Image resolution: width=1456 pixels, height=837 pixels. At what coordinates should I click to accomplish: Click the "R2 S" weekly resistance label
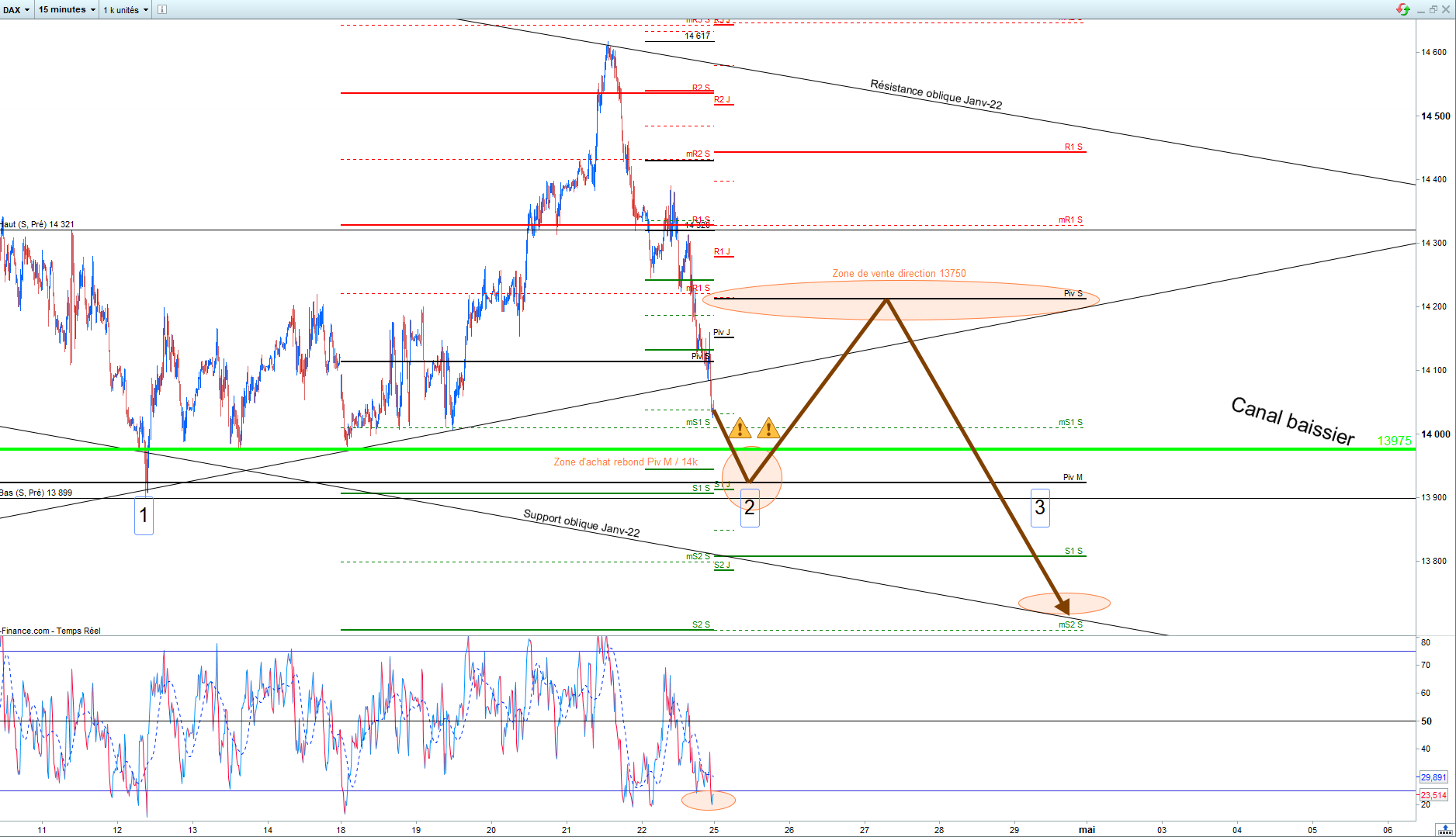tap(701, 88)
